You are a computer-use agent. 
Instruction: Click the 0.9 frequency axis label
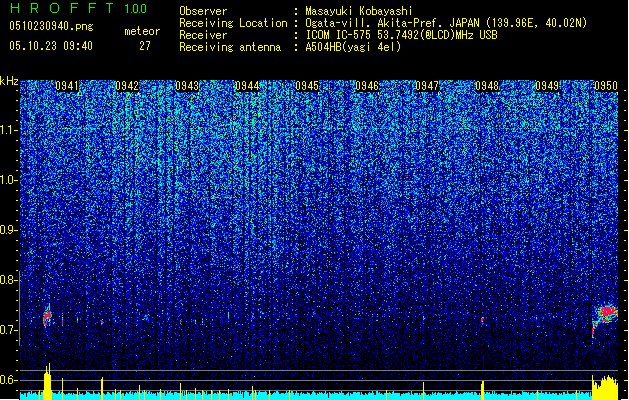(x=8, y=230)
